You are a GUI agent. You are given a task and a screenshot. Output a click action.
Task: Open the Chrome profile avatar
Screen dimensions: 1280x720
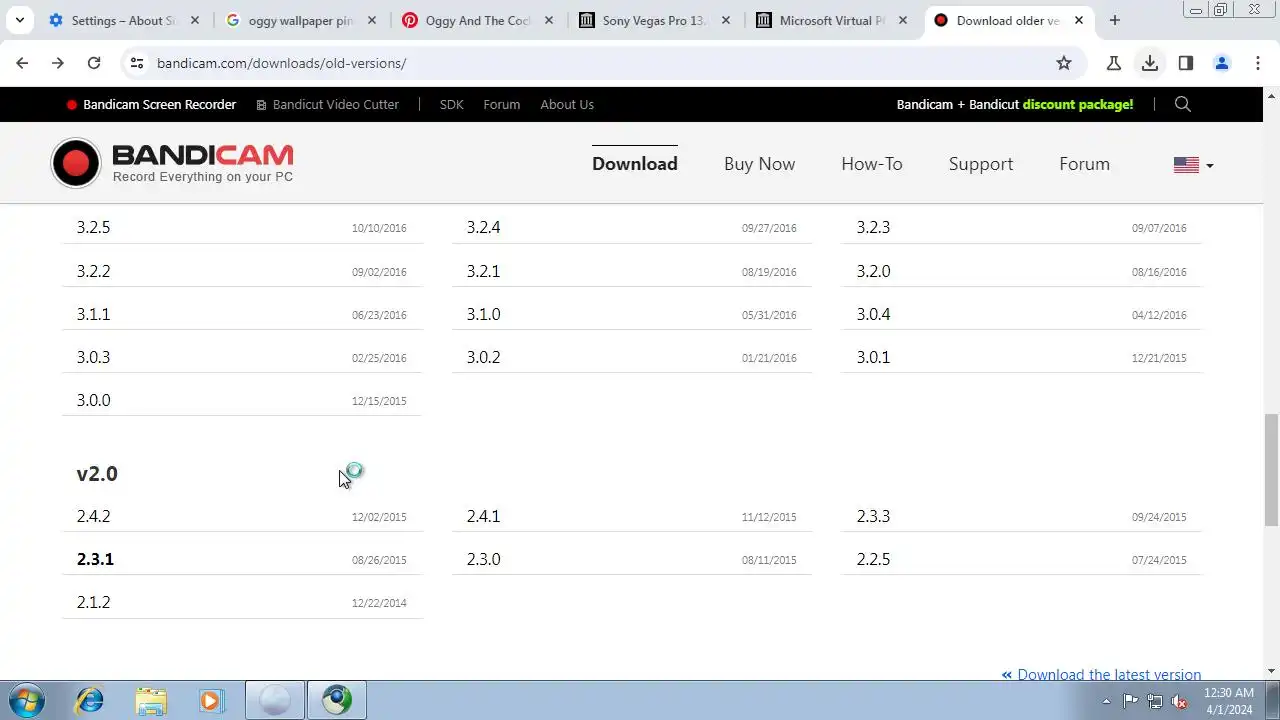click(1222, 63)
